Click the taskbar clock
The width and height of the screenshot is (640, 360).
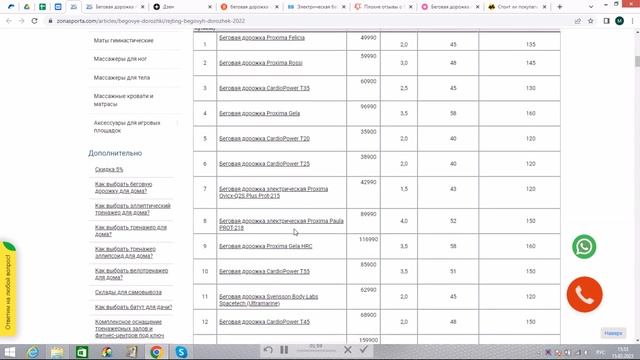(x=623, y=352)
